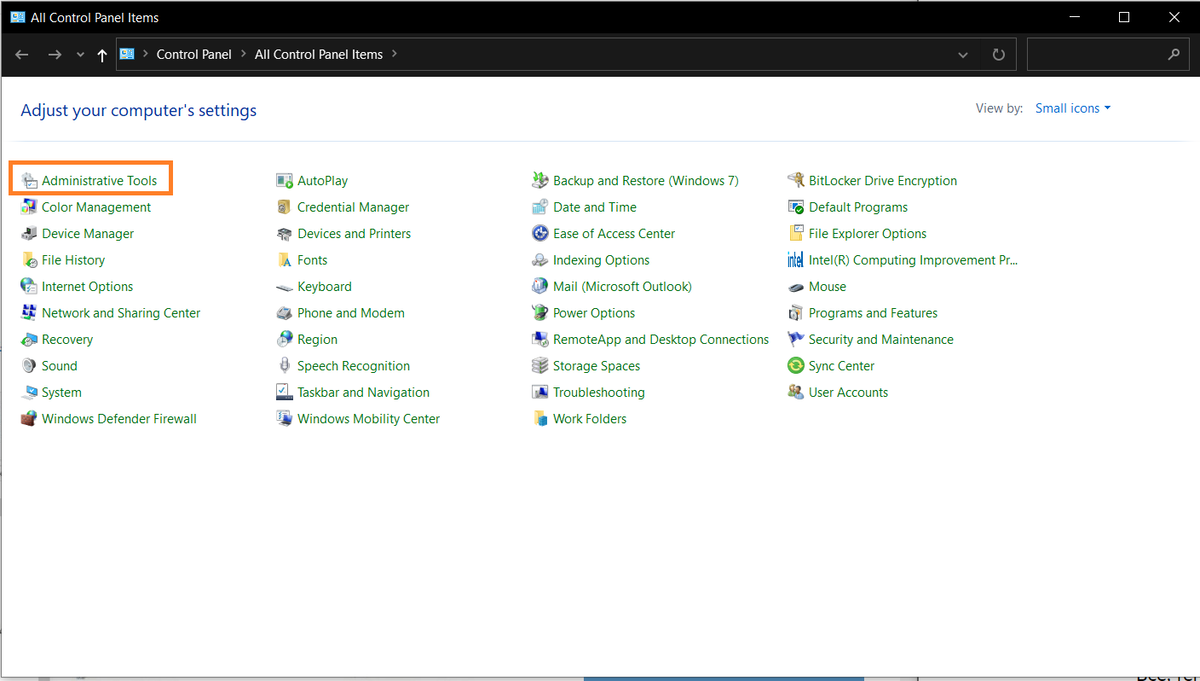Viewport: 1200px width, 681px height.
Task: Click the System icon
Action: coord(29,393)
